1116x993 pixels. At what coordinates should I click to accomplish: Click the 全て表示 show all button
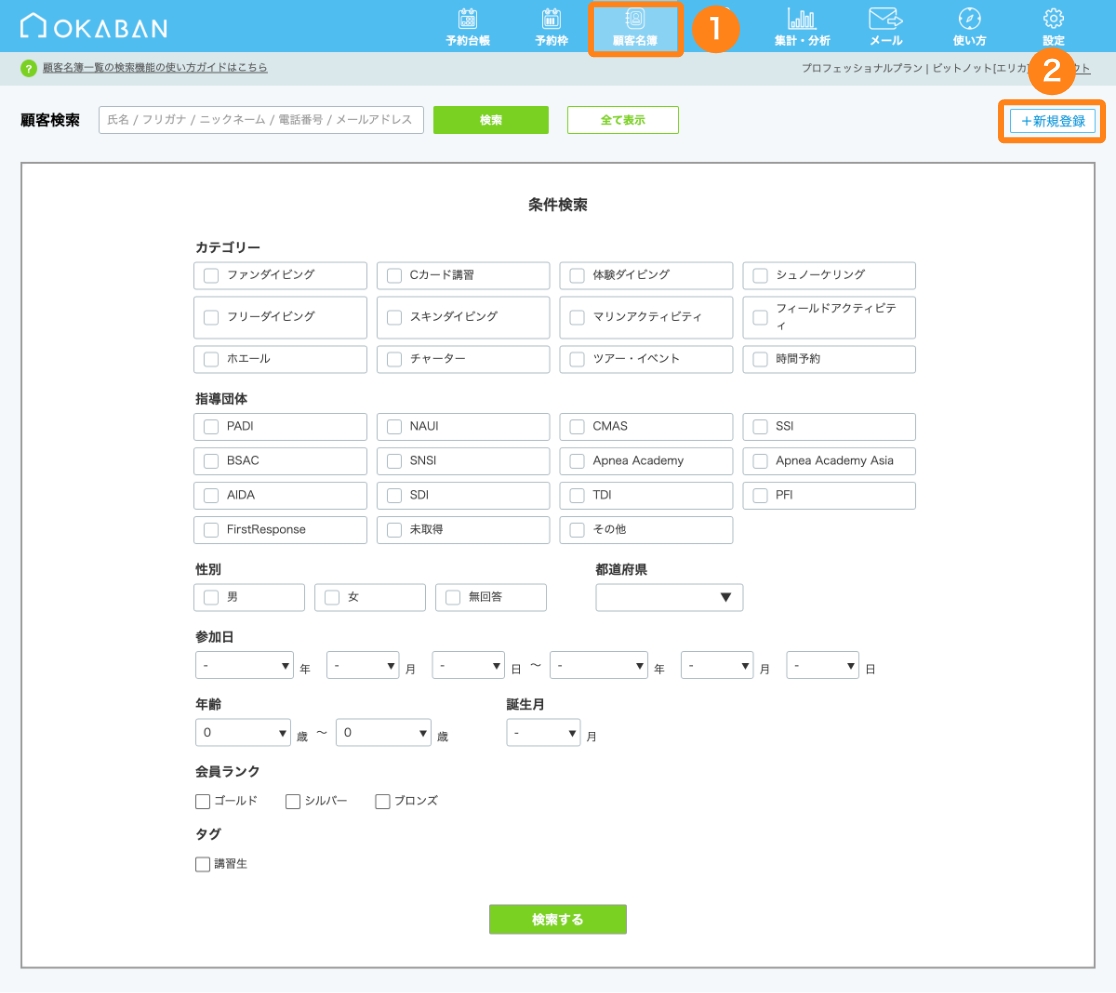[x=623, y=120]
